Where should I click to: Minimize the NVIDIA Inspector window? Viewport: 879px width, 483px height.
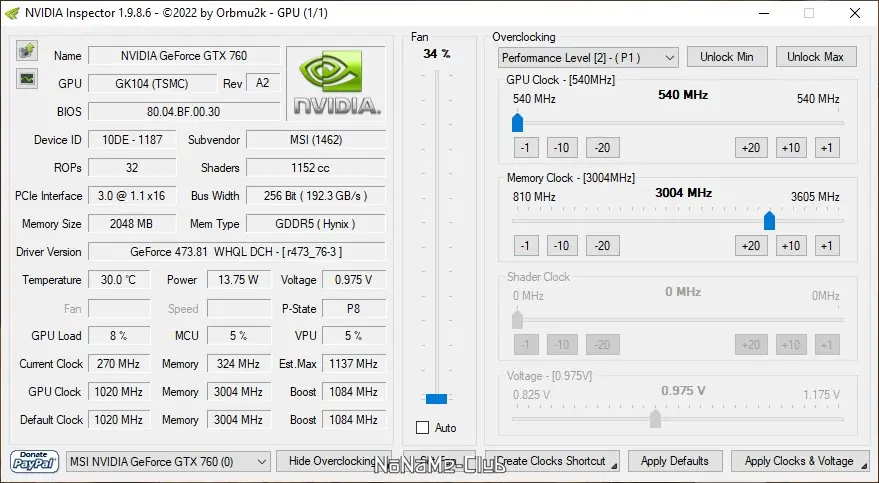point(764,13)
